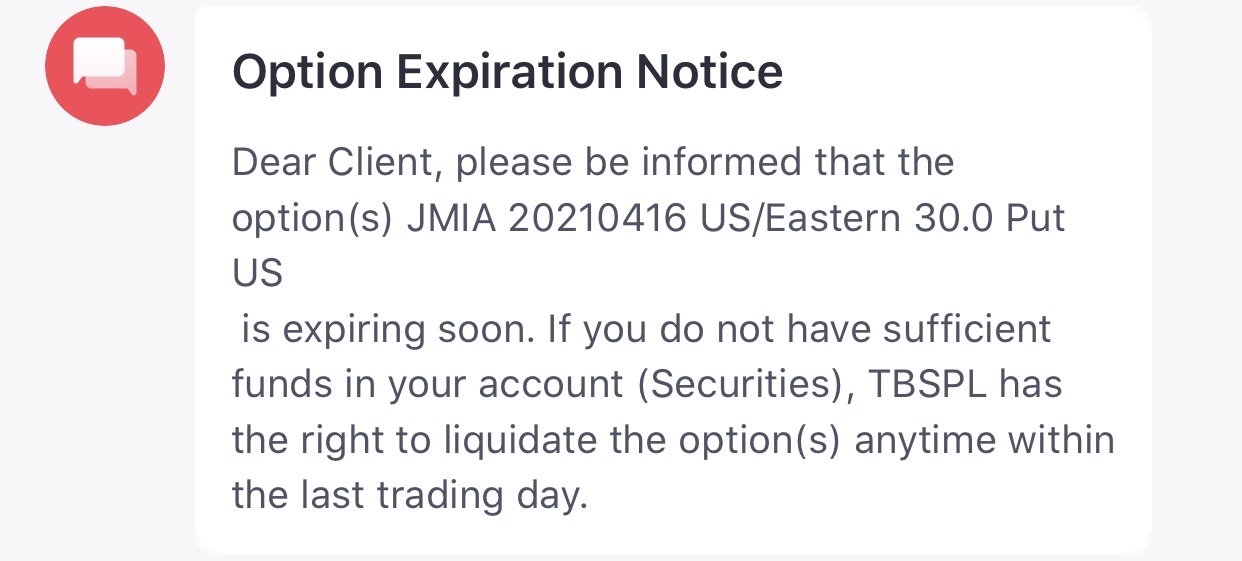Open the Option Expiration Notice title

(507, 72)
